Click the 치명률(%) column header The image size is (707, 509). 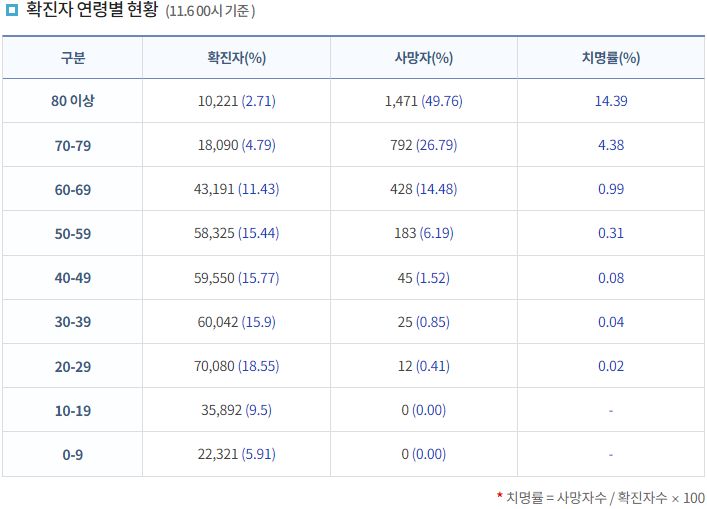tap(611, 58)
